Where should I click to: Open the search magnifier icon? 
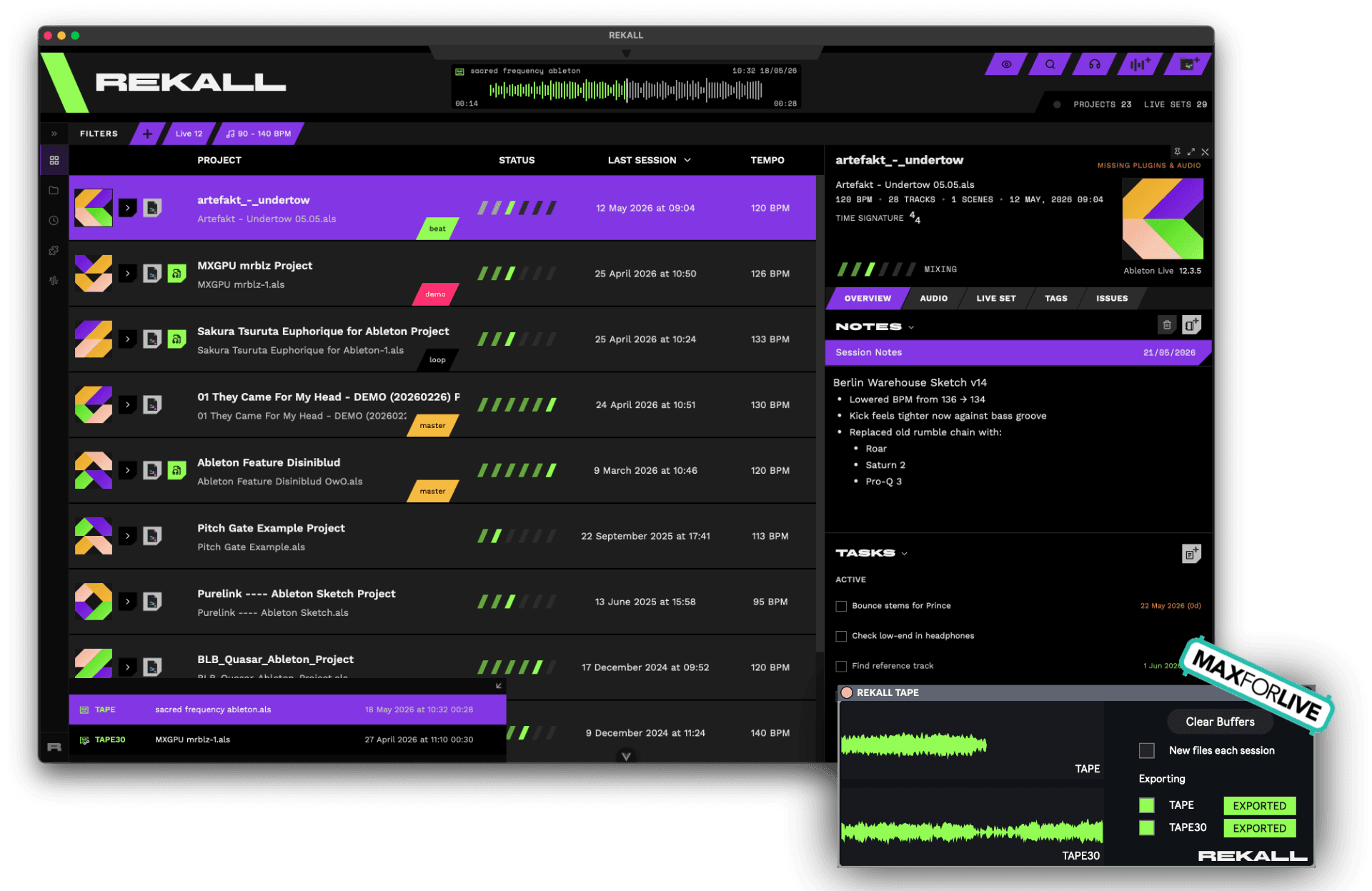click(1050, 64)
